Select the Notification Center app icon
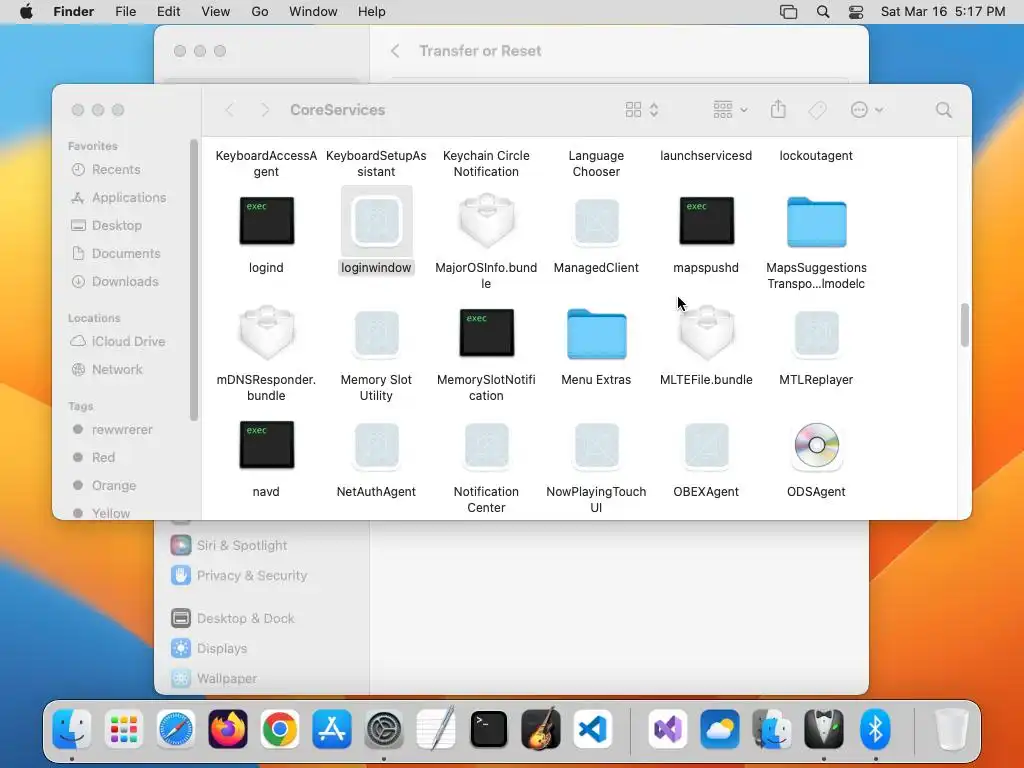The width and height of the screenshot is (1024, 768). 487,445
